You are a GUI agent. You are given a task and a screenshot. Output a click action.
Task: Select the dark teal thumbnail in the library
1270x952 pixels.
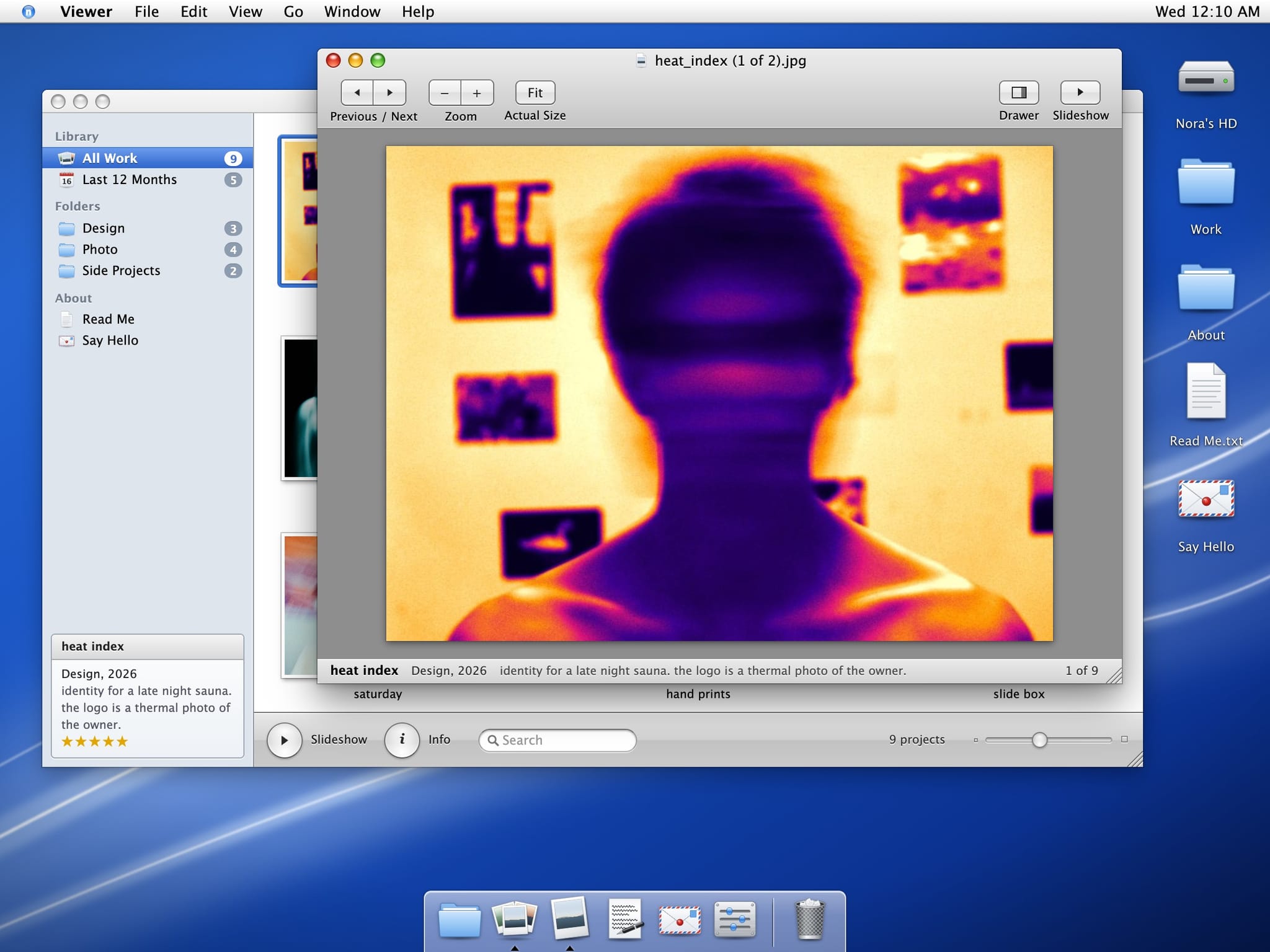pyautogui.click(x=300, y=408)
